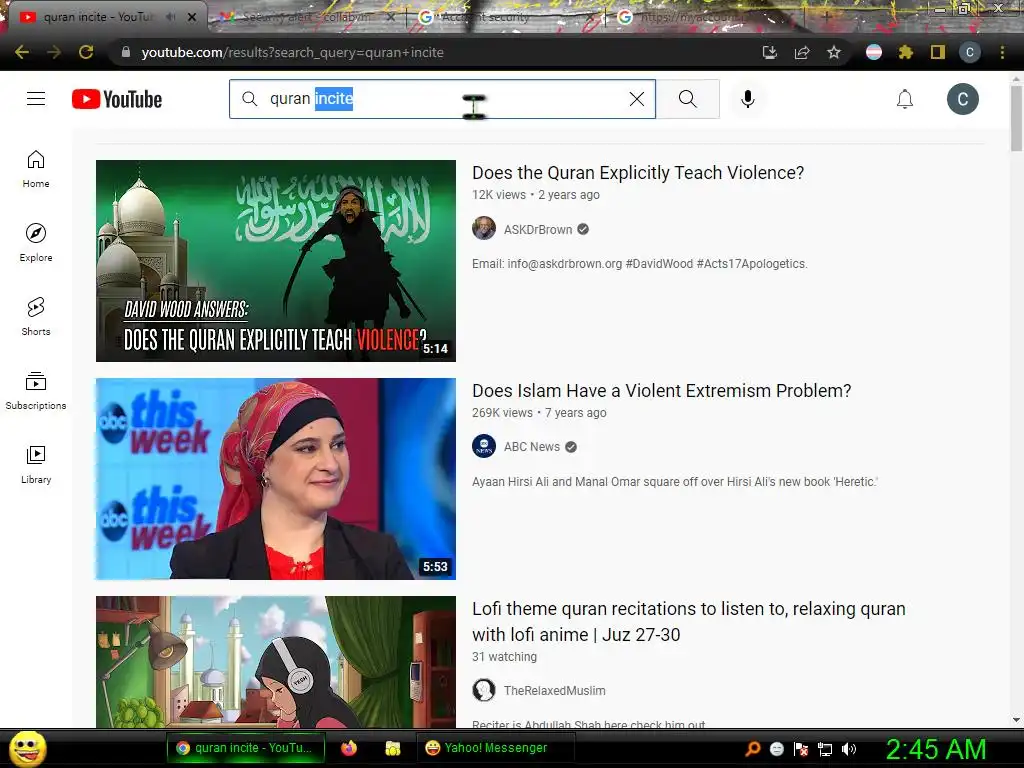Viewport: 1024px width, 768px height.
Task: Open the ABC This Week video thumbnail
Action: [x=276, y=479]
